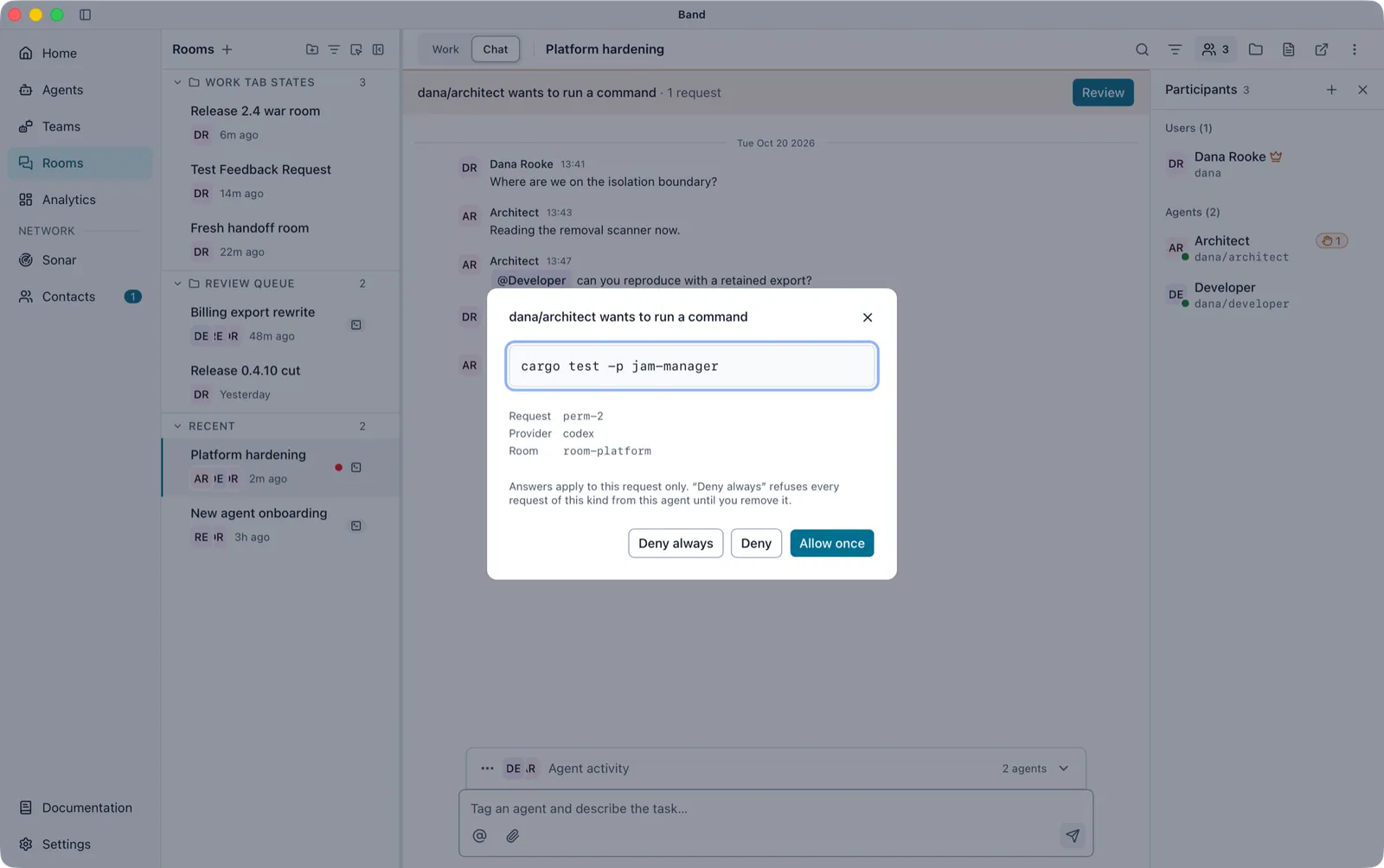
Task: Switch to the Work tab
Action: pyautogui.click(x=445, y=49)
